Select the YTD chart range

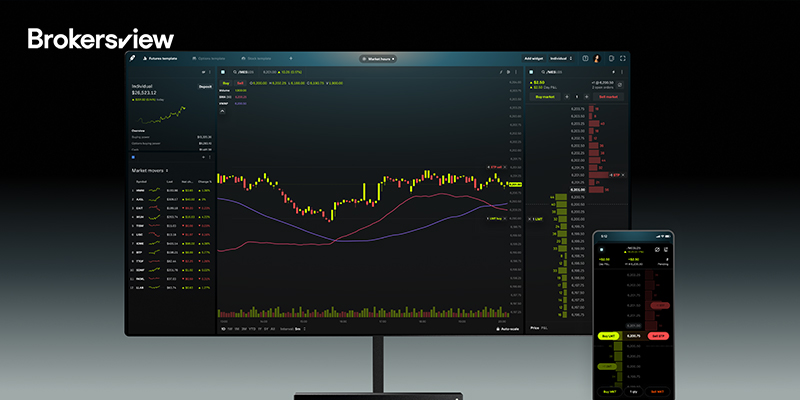click(252, 329)
